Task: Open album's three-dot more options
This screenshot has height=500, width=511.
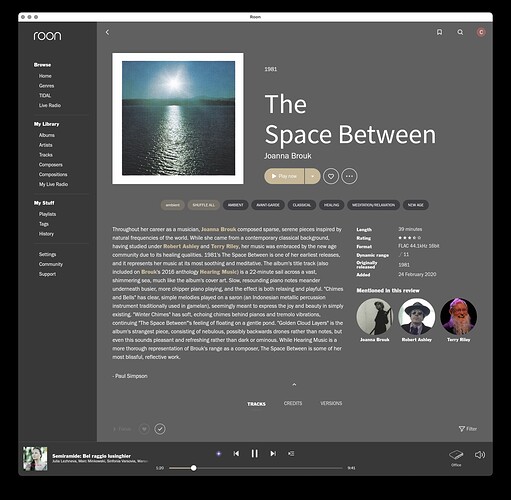Action: [x=349, y=176]
